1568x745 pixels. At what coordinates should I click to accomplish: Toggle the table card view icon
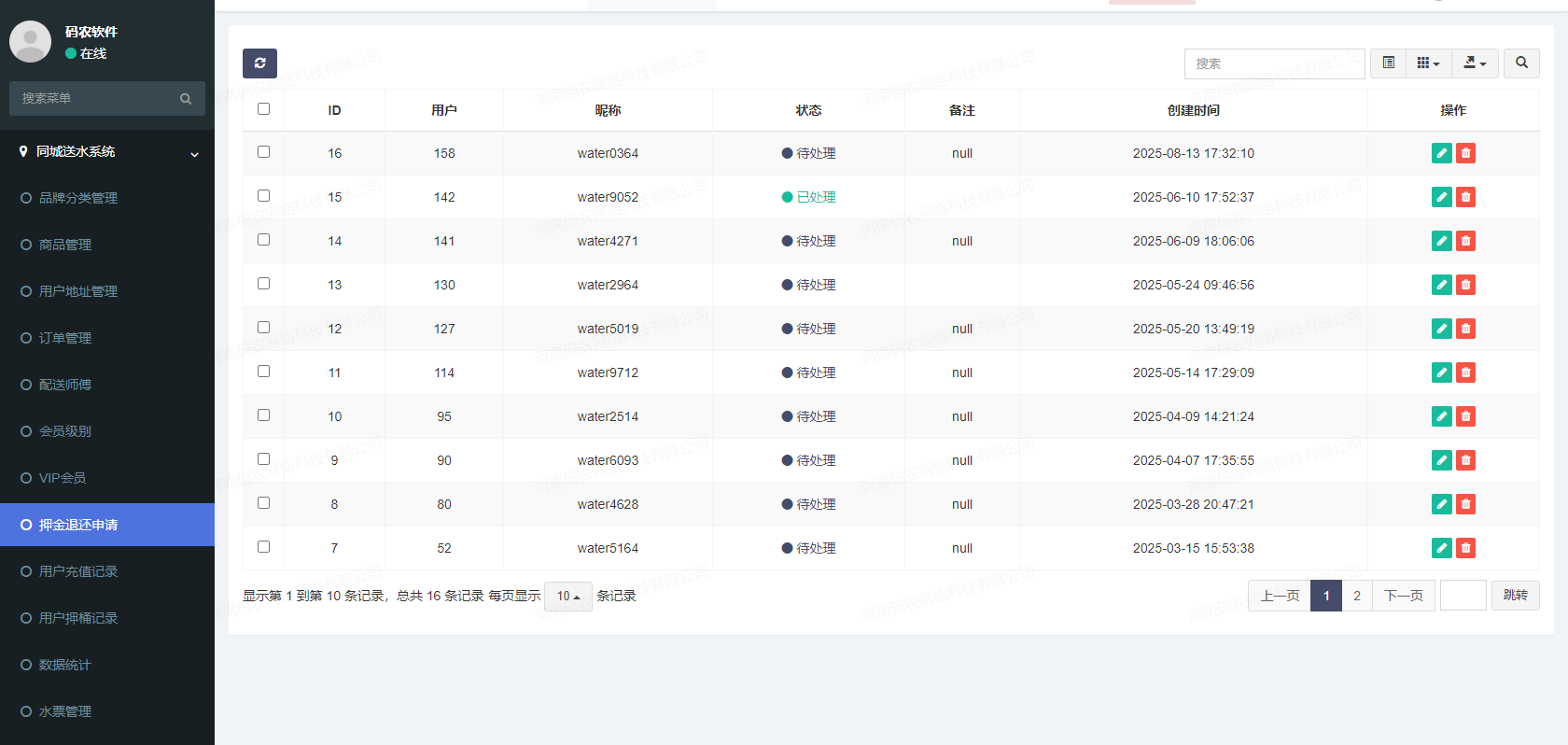click(1389, 63)
